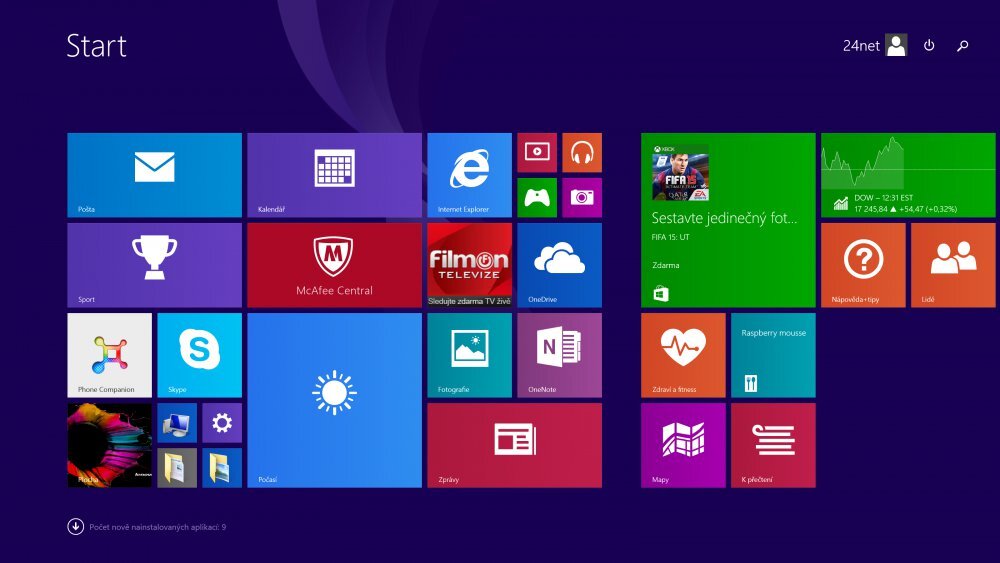Open the Skype tile

(200, 355)
